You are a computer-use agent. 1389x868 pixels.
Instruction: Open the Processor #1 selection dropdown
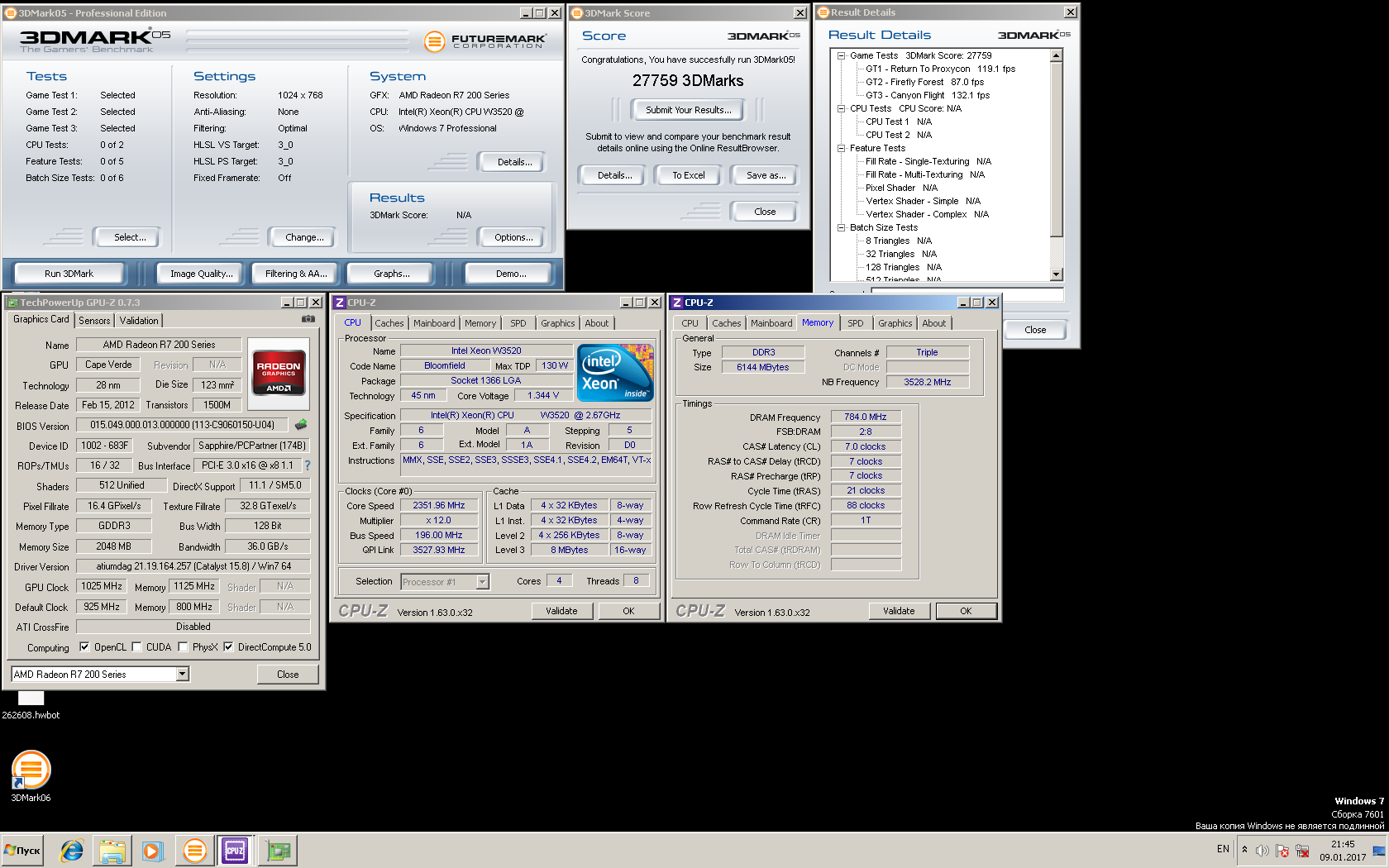point(482,582)
